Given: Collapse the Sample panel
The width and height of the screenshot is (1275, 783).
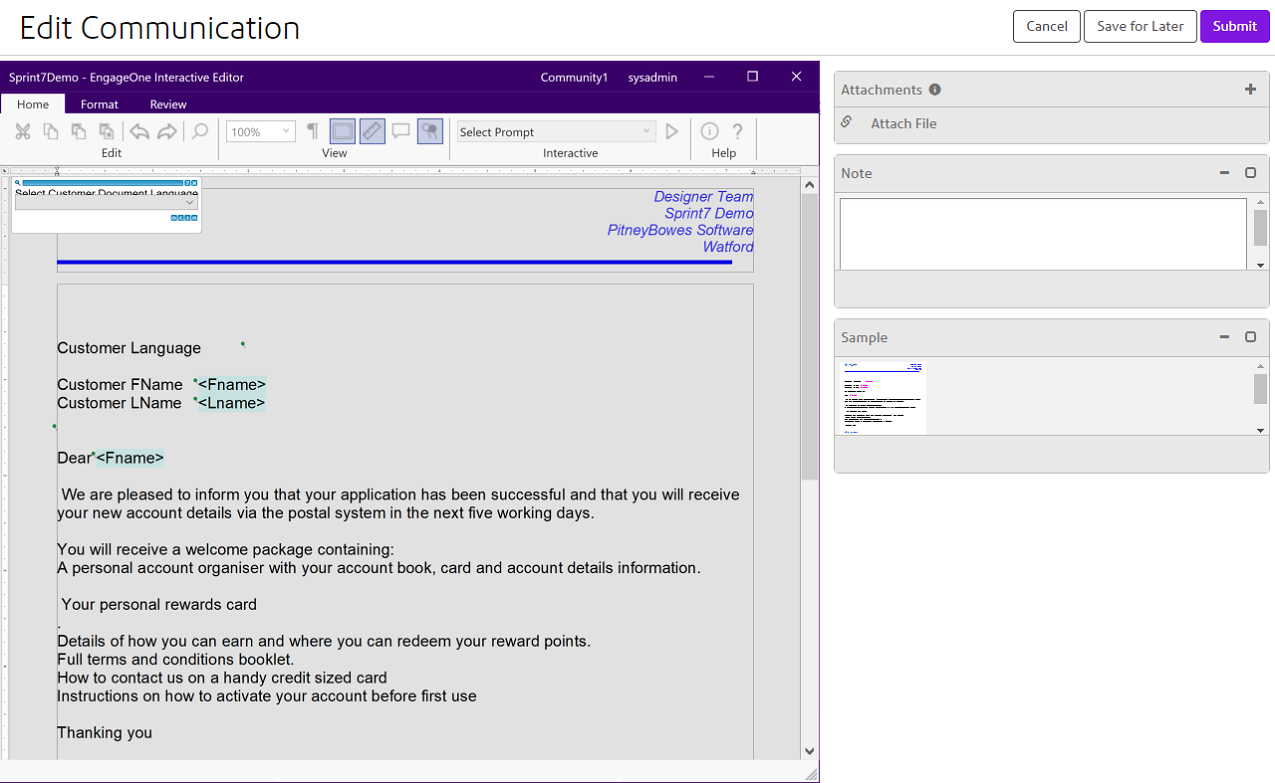Looking at the screenshot, I should tap(1224, 337).
